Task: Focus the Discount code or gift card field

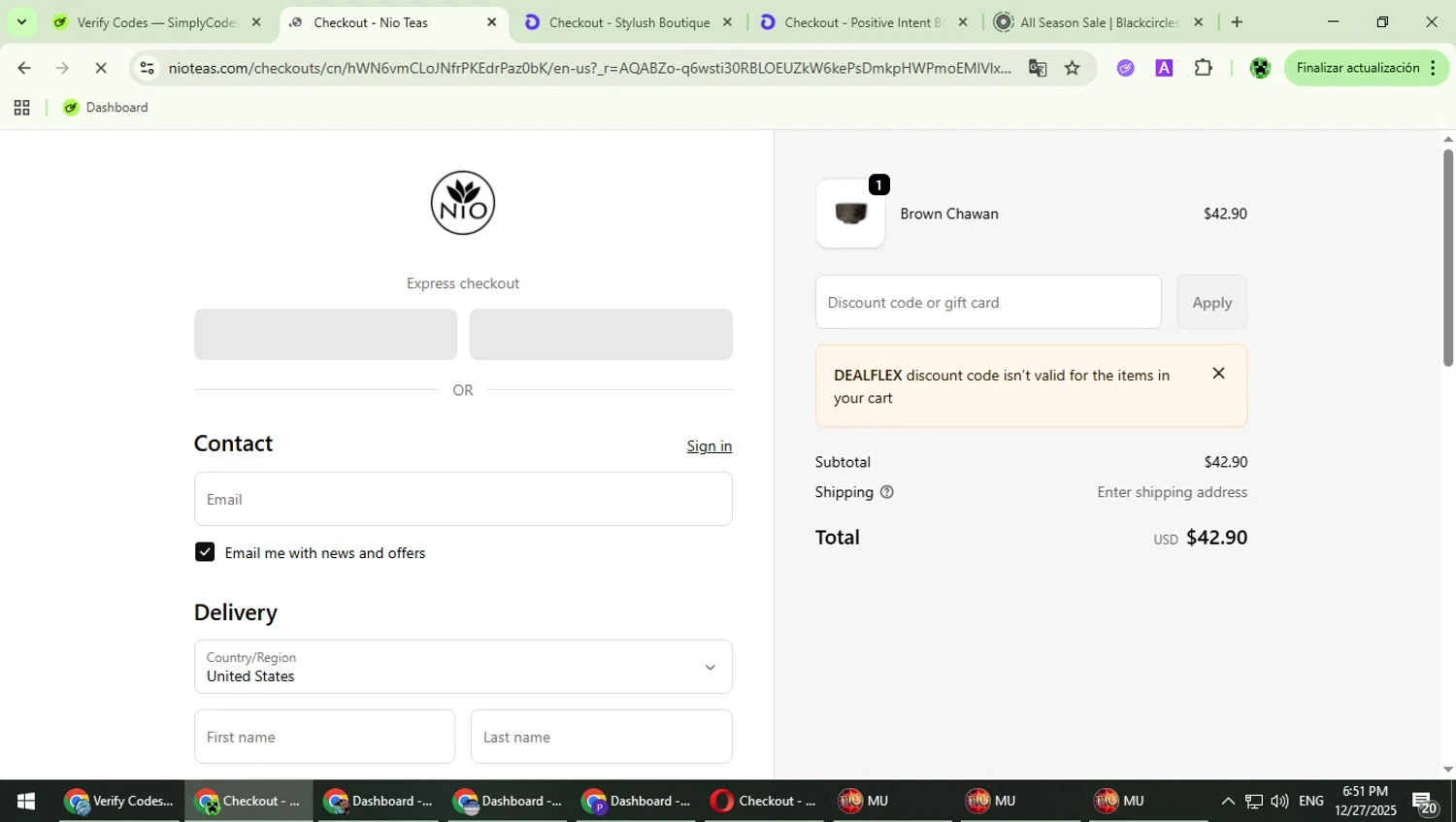Action: (988, 302)
